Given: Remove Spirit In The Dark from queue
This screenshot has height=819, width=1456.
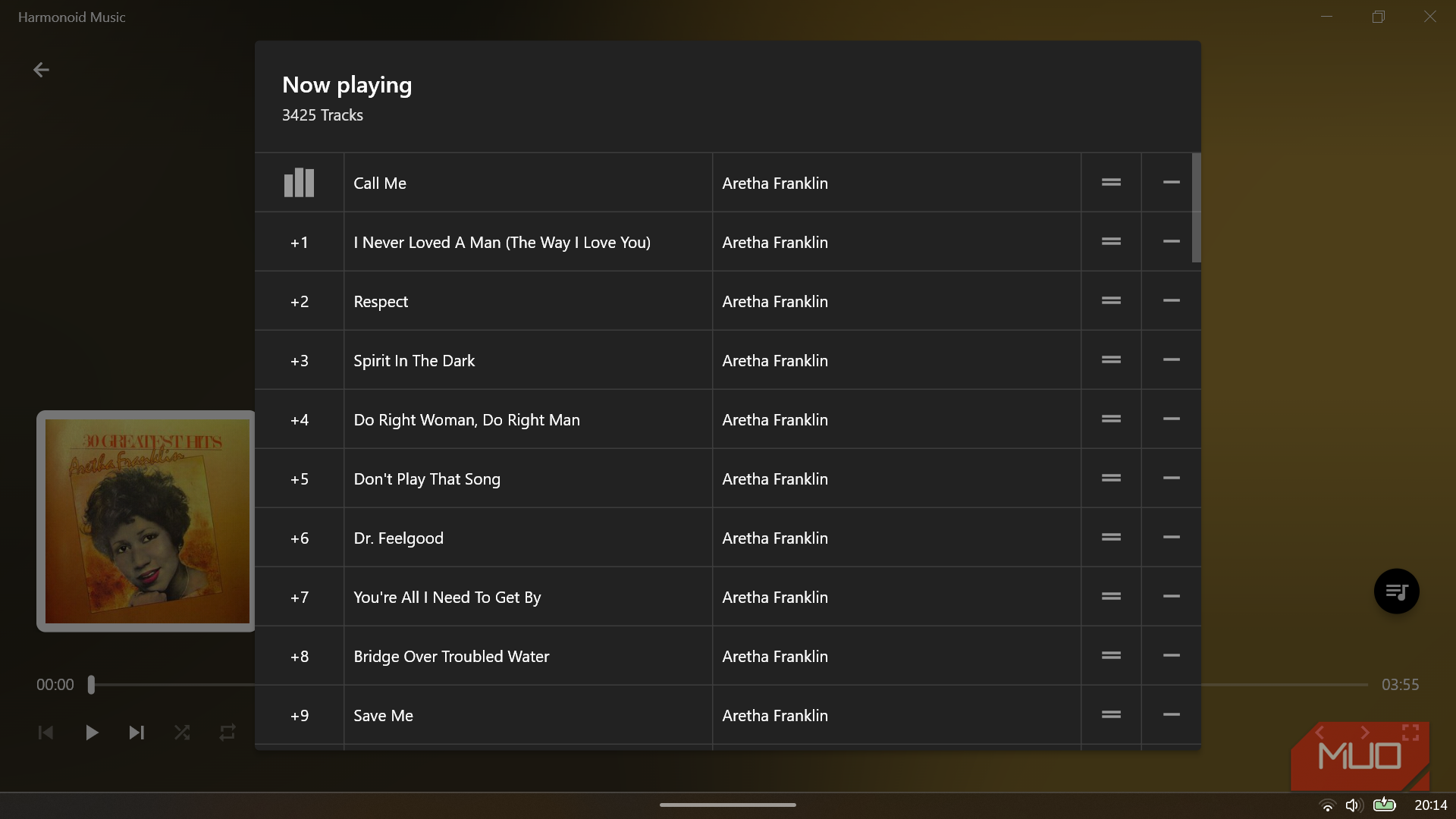Looking at the screenshot, I should tap(1171, 359).
